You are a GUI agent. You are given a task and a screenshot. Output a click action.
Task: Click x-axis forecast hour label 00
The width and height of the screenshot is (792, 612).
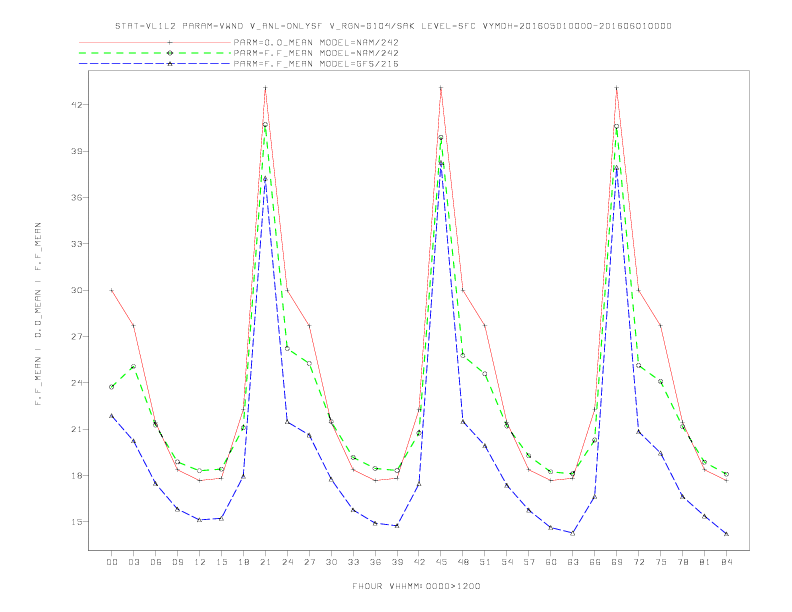click(112, 562)
